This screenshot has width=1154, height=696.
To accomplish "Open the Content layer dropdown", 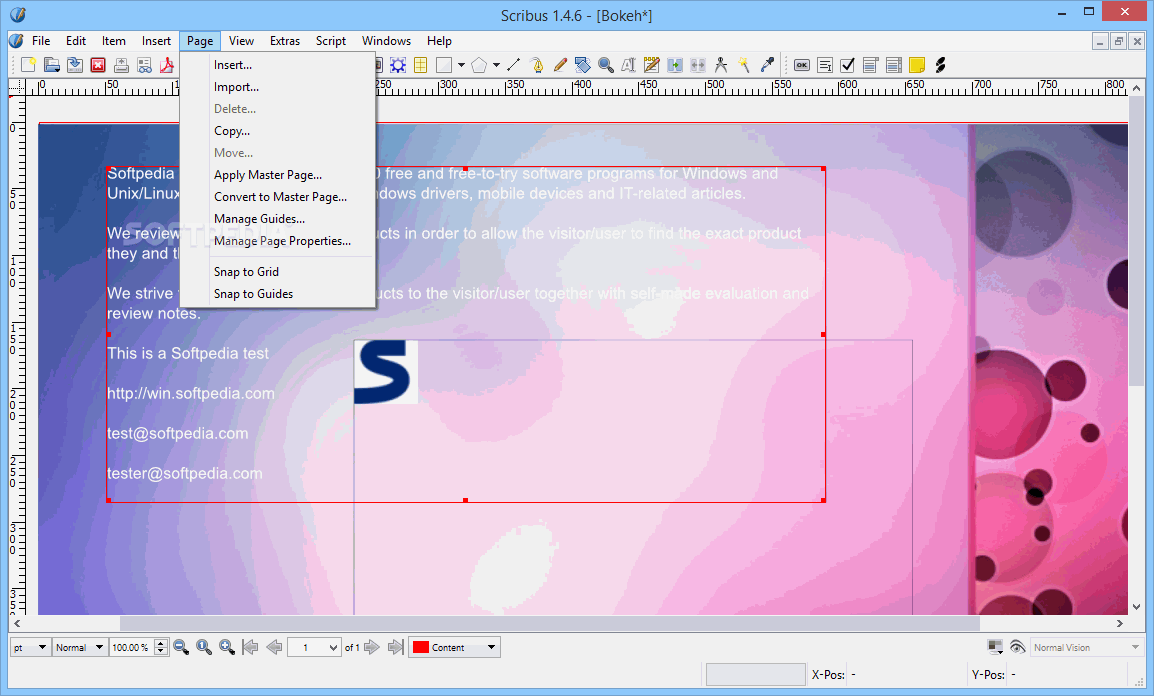I will point(454,647).
